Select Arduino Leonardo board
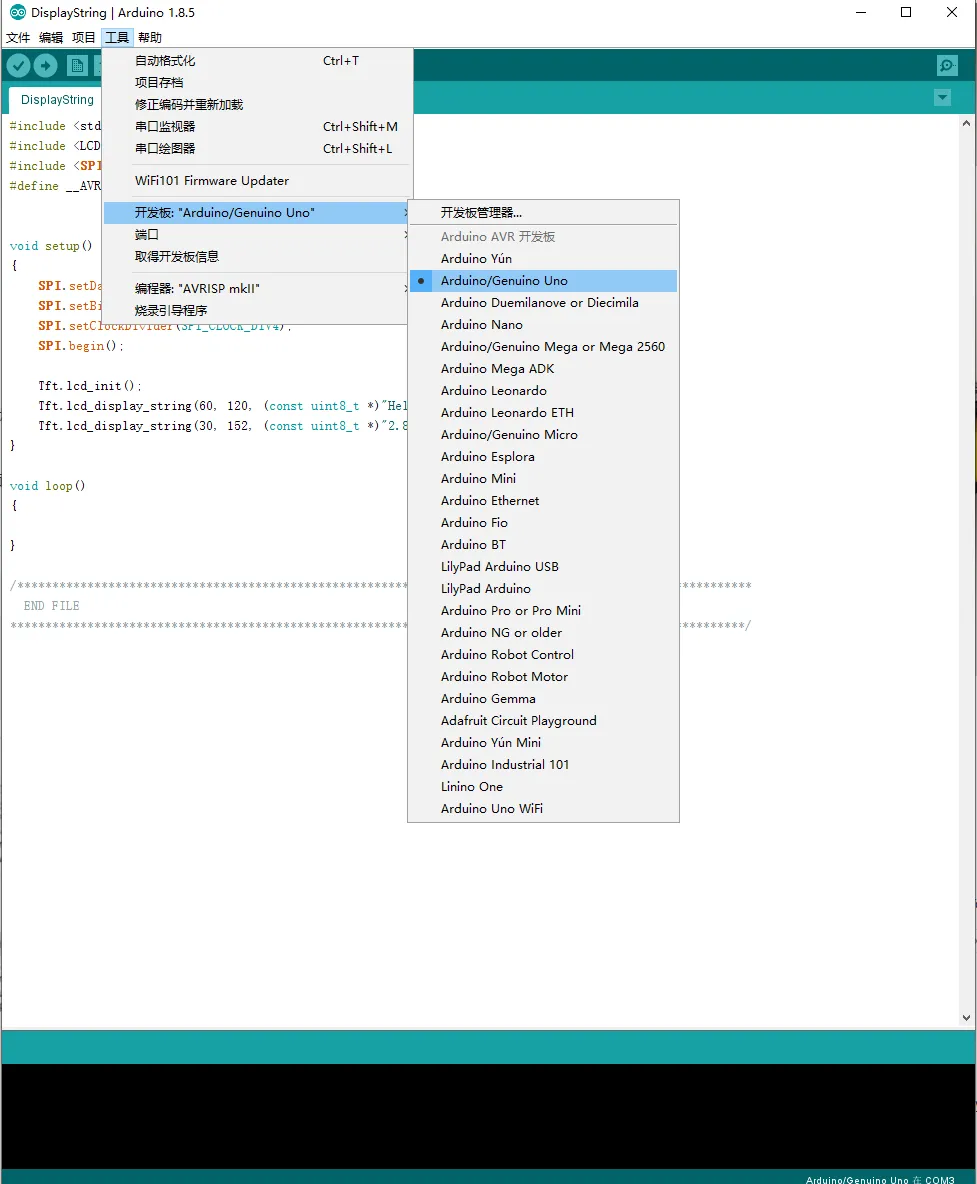977x1184 pixels. click(x=543, y=390)
